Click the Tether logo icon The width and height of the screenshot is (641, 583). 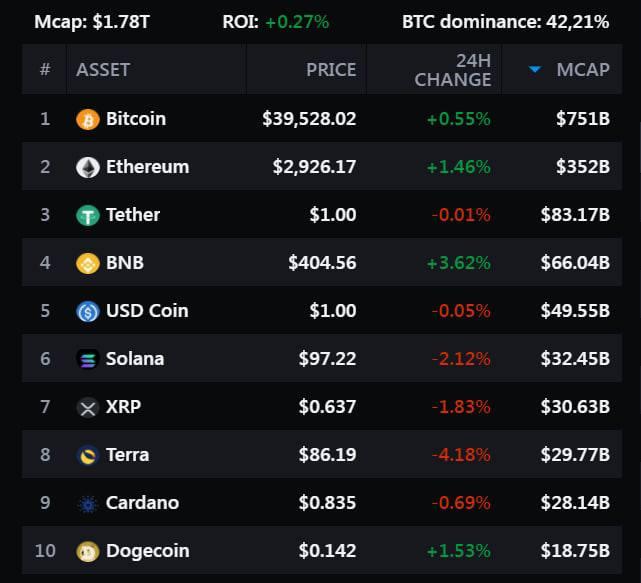pyautogui.click(x=88, y=215)
